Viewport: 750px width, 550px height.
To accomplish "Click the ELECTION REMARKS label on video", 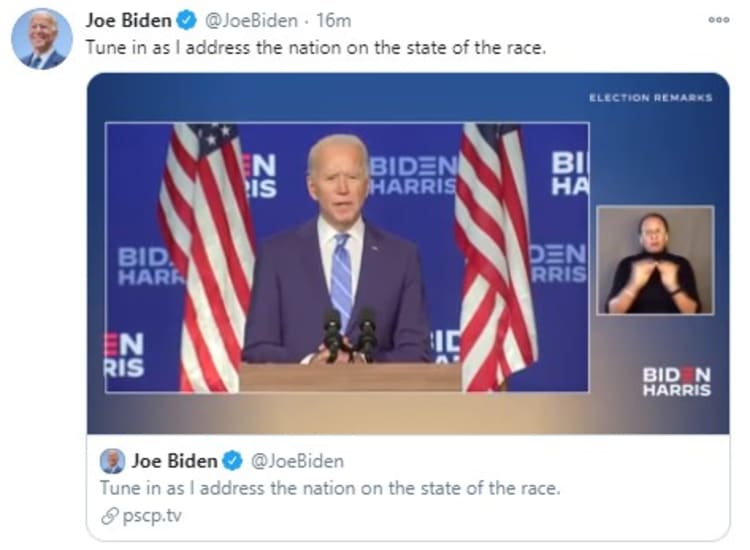I will [650, 98].
